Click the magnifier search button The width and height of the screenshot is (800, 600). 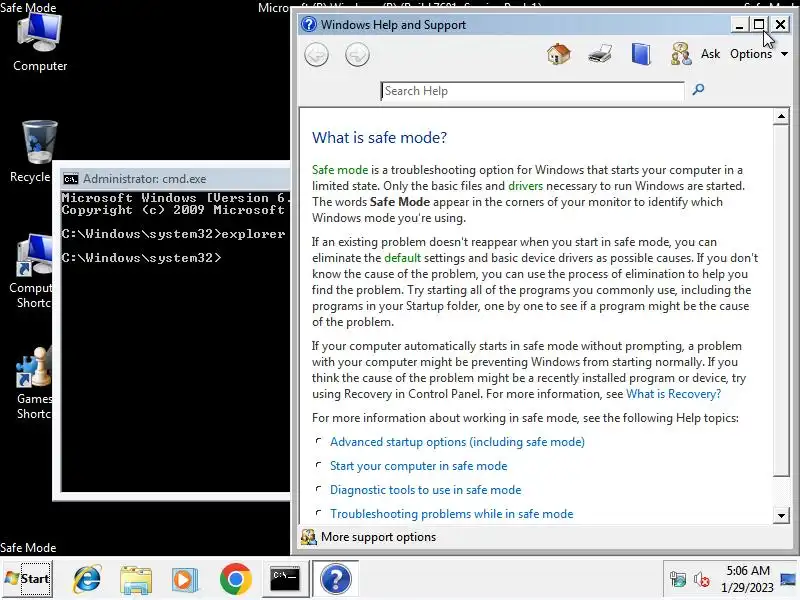698,90
